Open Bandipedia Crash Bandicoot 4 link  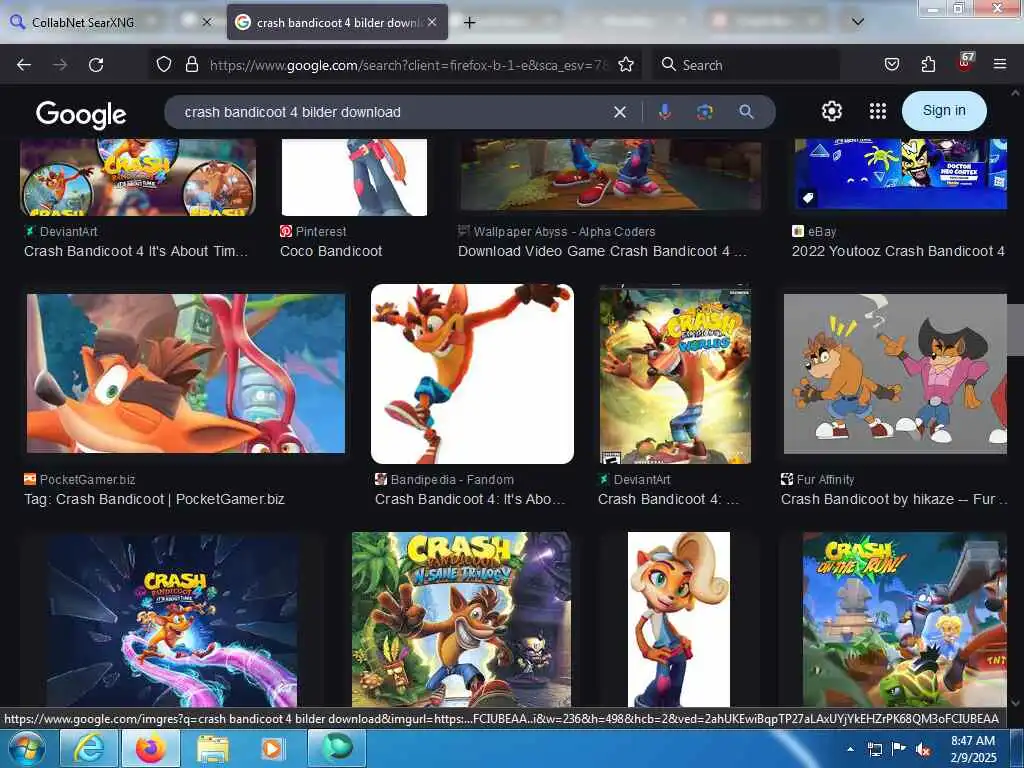470,500
